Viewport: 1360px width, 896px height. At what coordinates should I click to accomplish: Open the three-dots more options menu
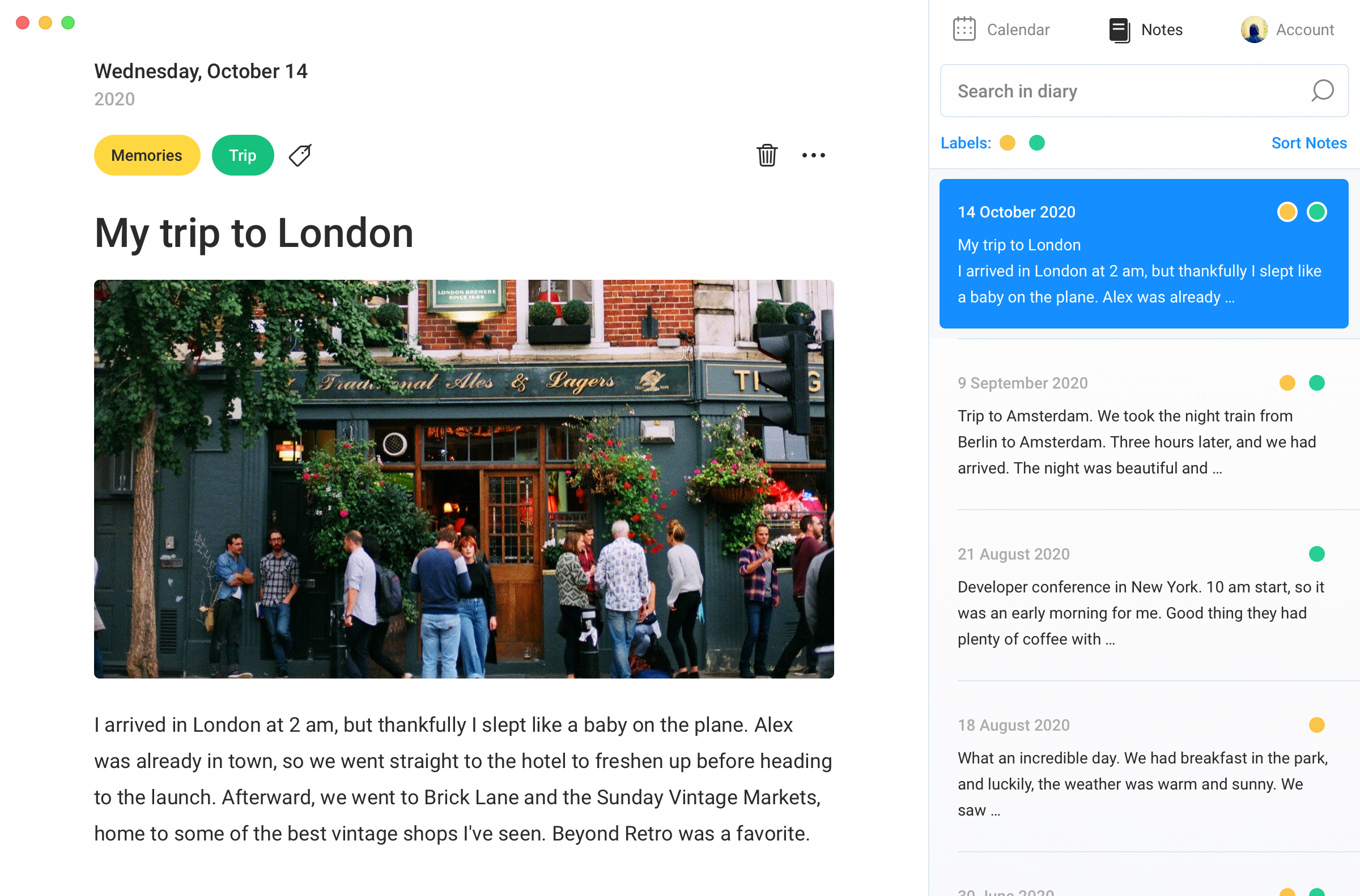[x=813, y=155]
